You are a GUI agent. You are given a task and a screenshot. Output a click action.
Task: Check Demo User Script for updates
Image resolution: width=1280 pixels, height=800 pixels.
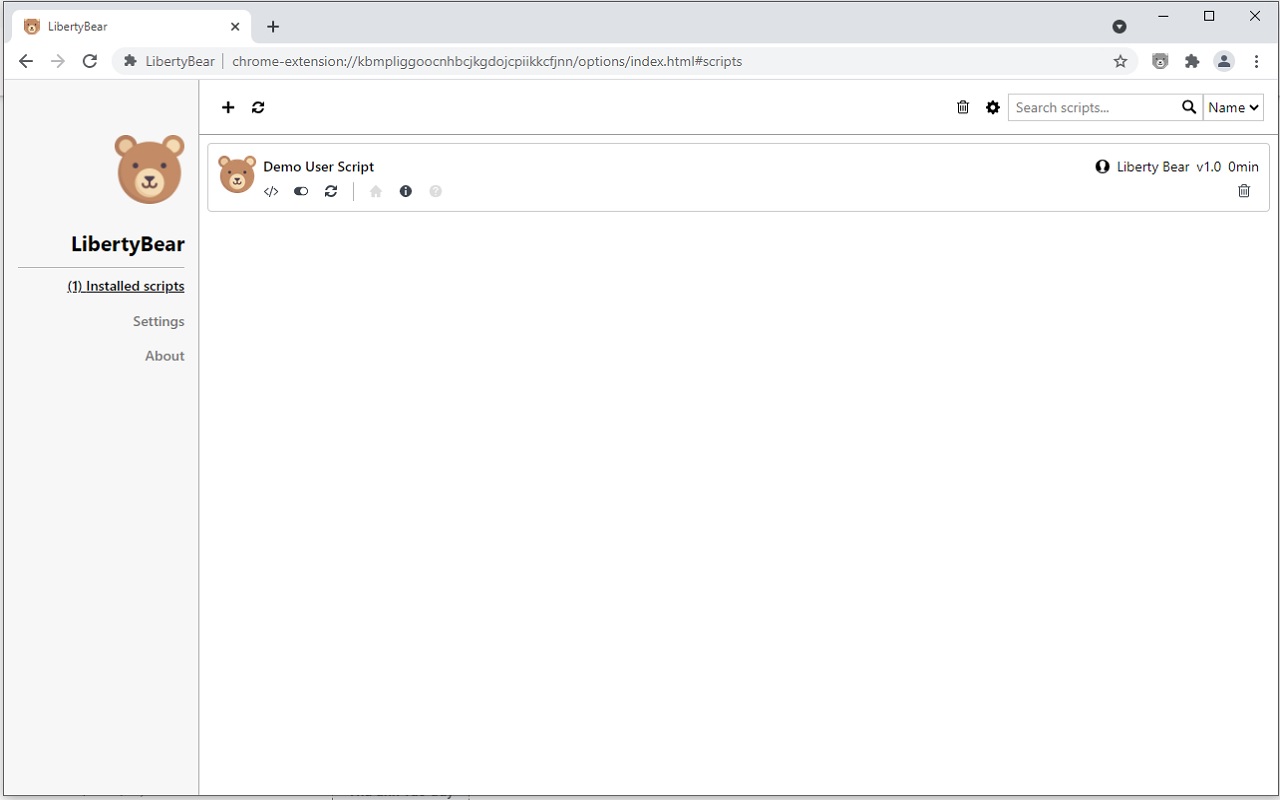coord(331,191)
